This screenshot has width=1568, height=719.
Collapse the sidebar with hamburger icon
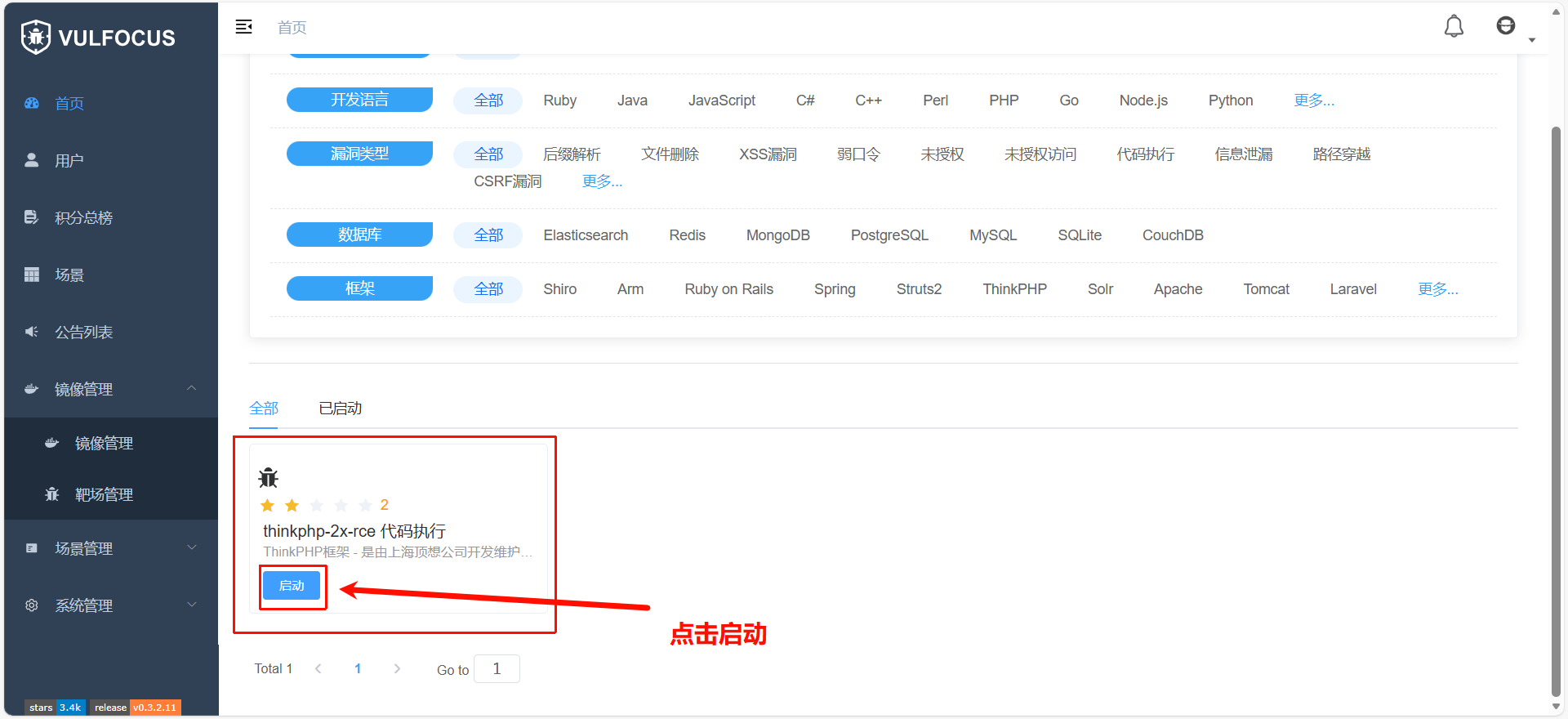coord(243,27)
